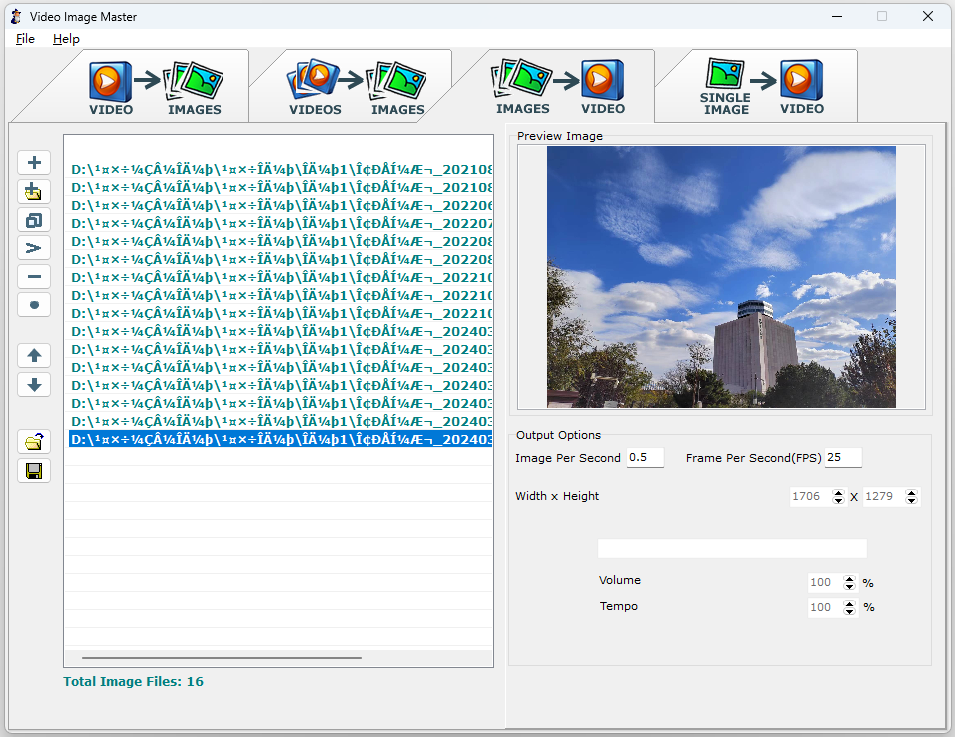Image resolution: width=955 pixels, height=737 pixels.
Task: Click the Video Image Master title bar app icon
Action: click(16, 16)
